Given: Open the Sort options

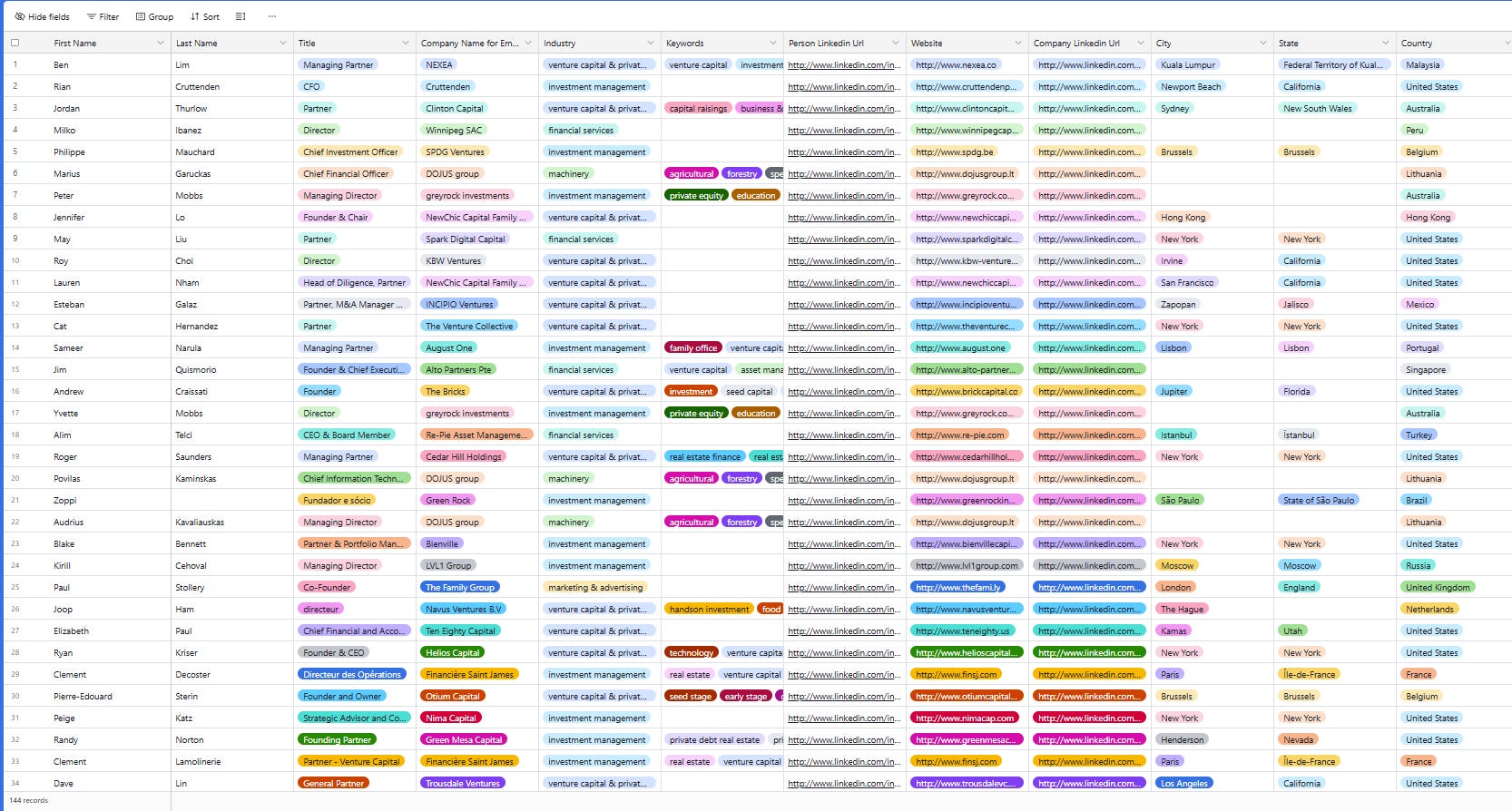Looking at the screenshot, I should (x=205, y=16).
